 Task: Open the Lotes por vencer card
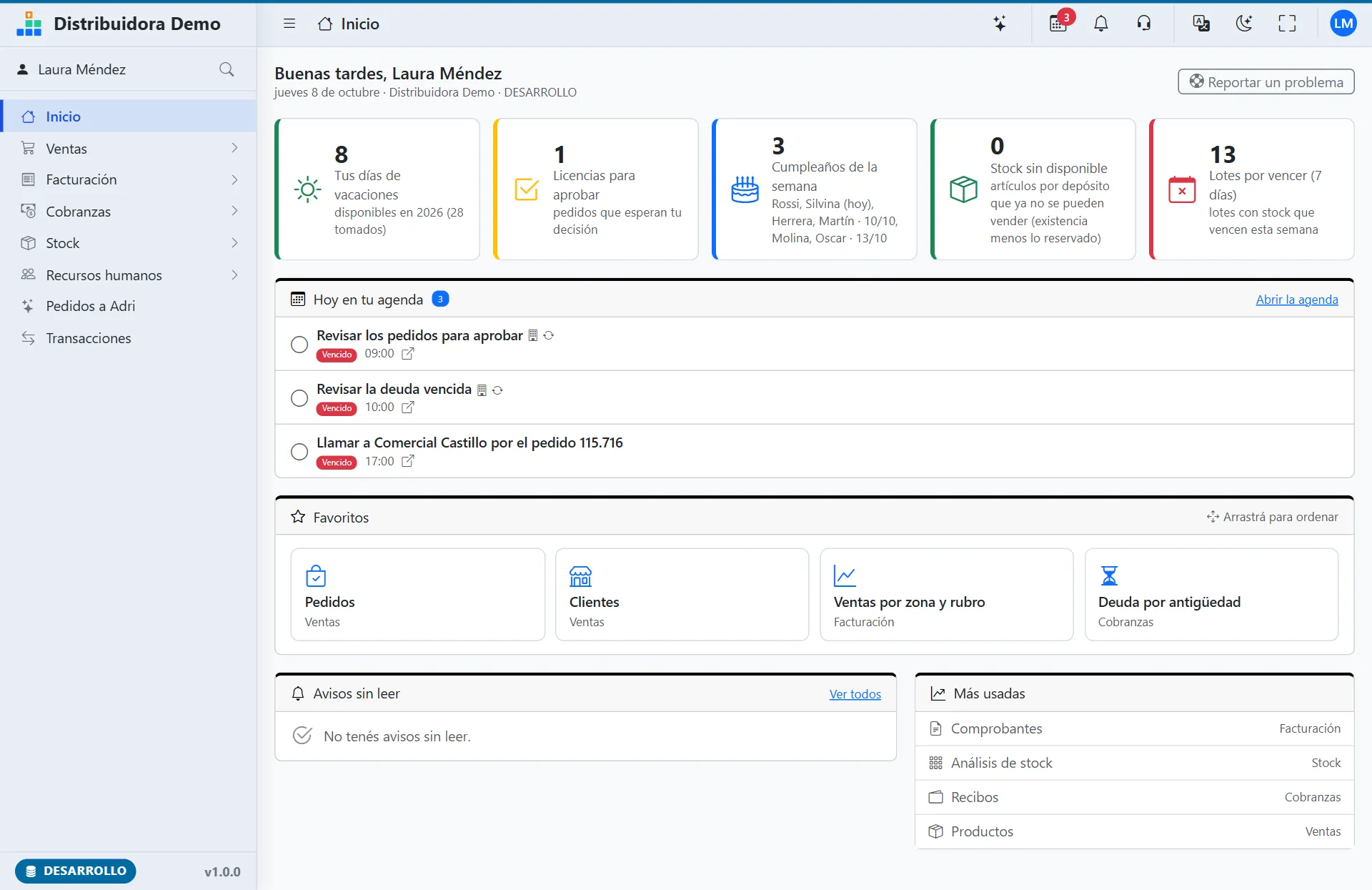click(1251, 189)
